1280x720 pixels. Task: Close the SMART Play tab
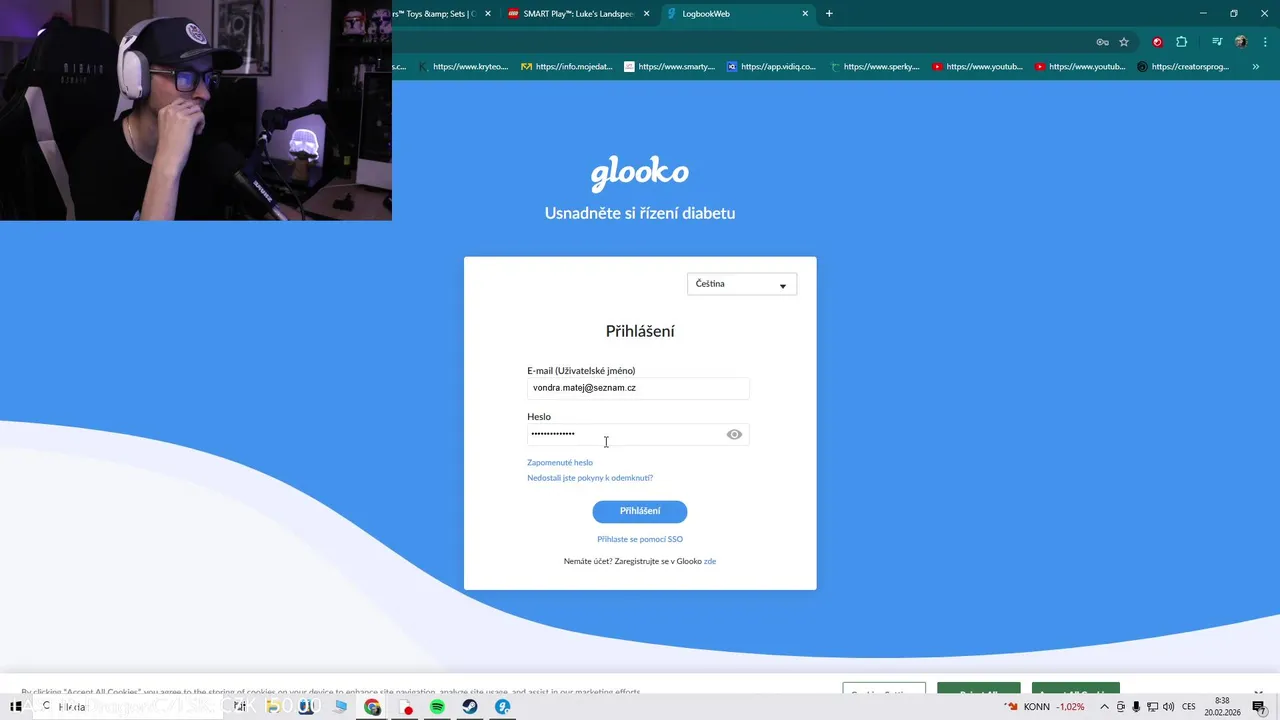tap(646, 14)
